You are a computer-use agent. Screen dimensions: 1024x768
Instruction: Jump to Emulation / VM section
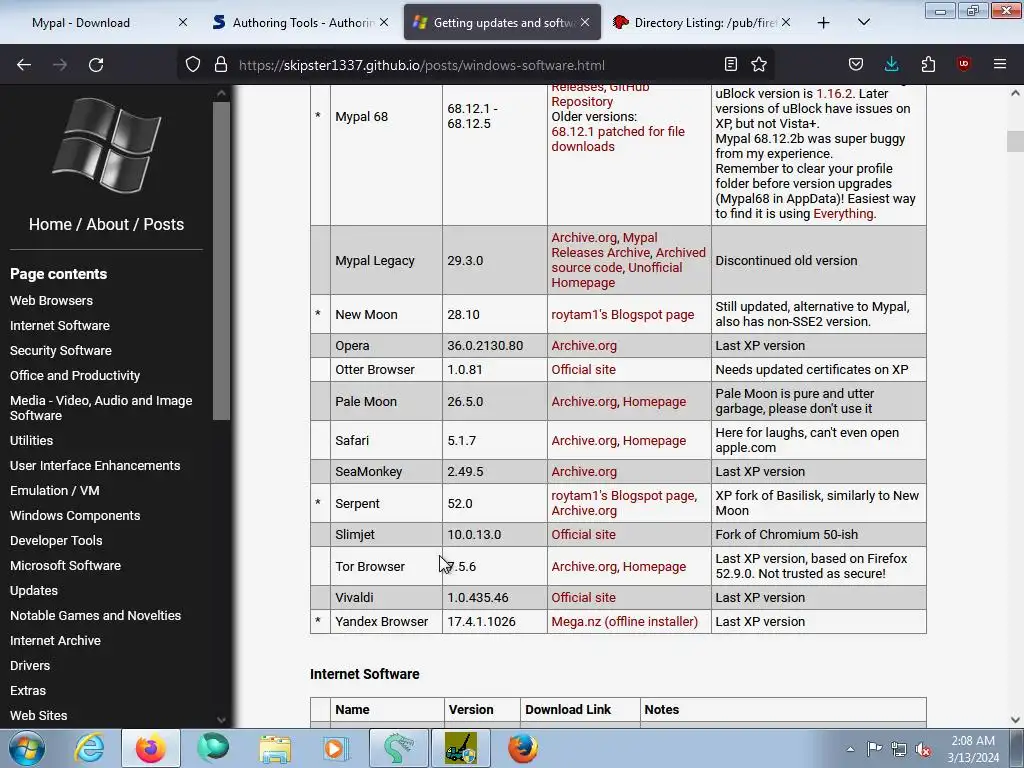tap(55, 490)
